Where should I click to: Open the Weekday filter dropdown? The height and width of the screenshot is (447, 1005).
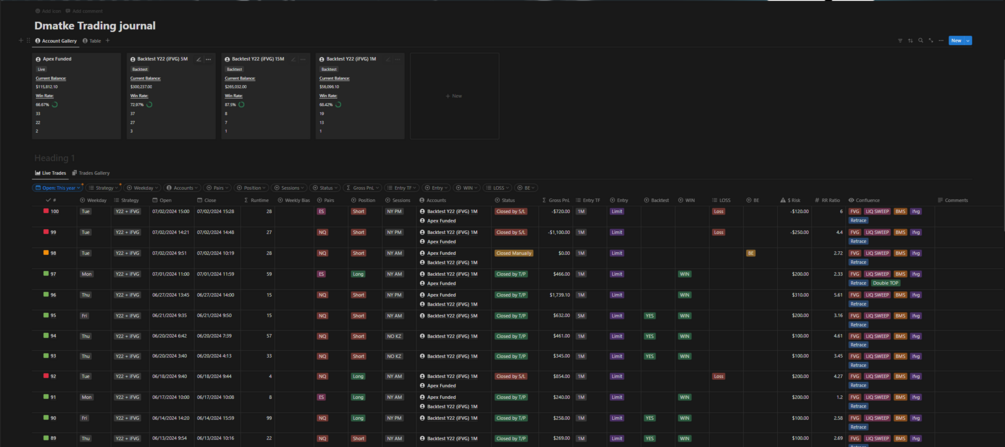pos(142,188)
